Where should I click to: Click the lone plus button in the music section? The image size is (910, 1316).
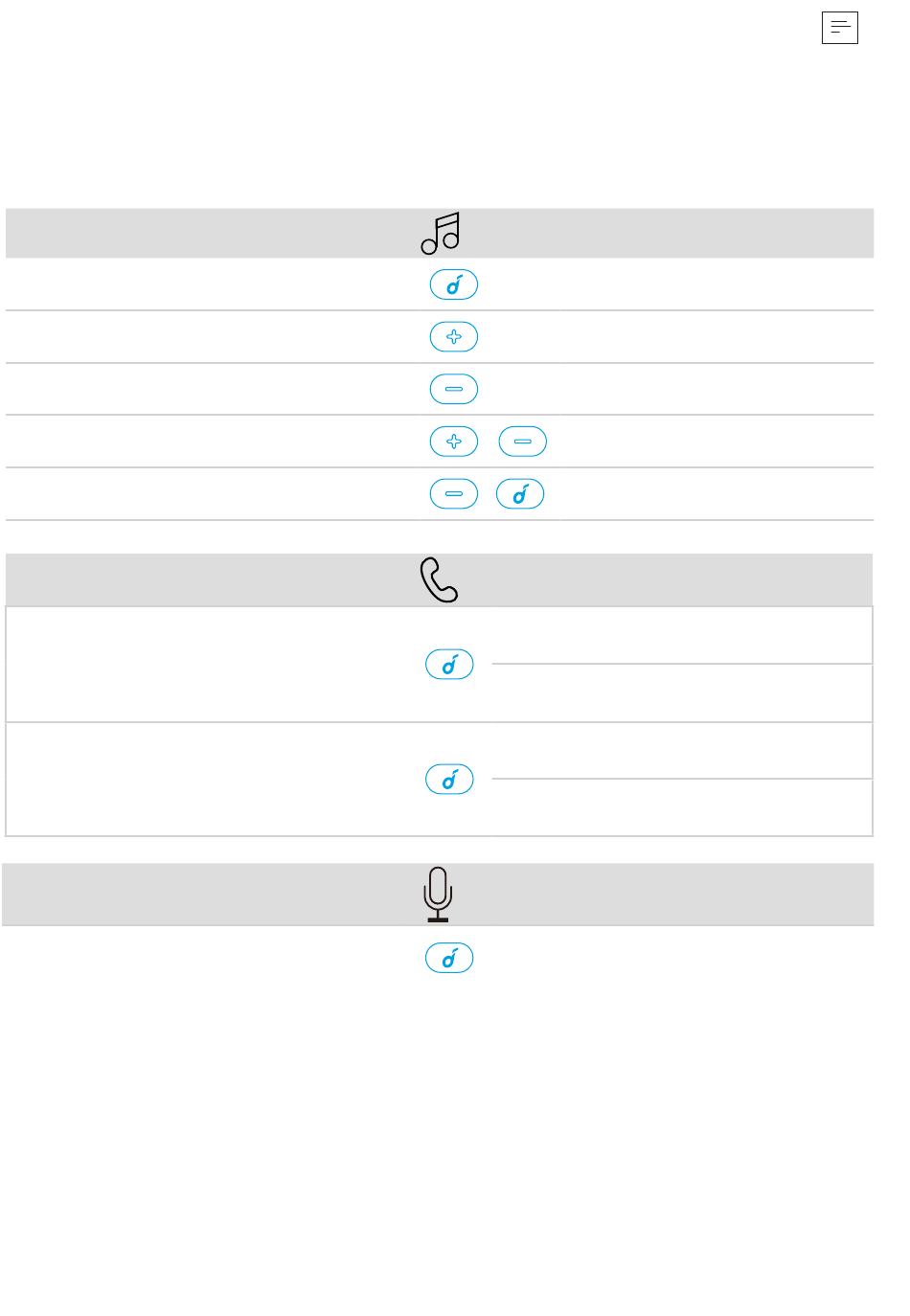[x=454, y=337]
